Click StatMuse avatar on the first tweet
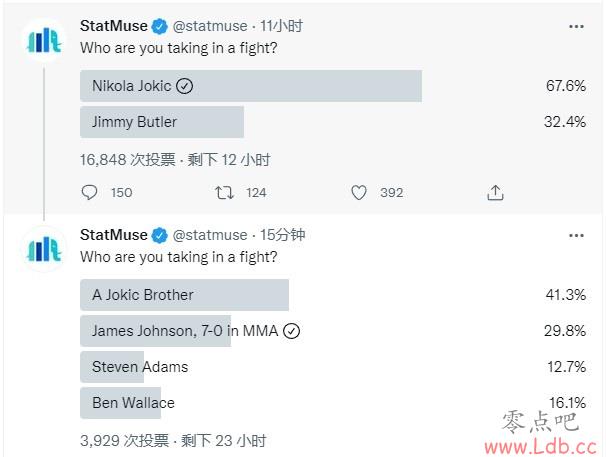Image resolution: width=606 pixels, height=457 pixels. pos(44,40)
